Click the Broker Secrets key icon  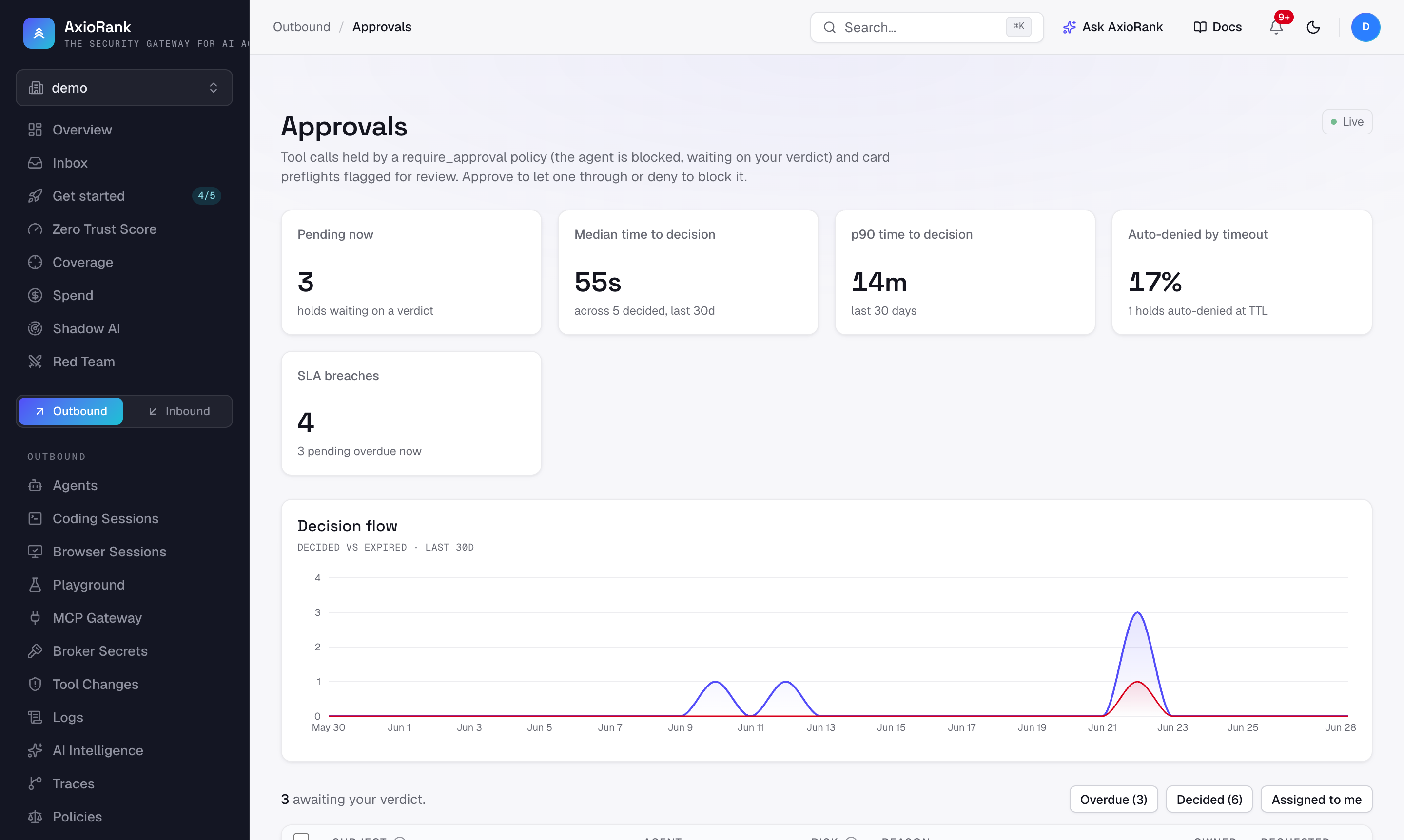(35, 651)
